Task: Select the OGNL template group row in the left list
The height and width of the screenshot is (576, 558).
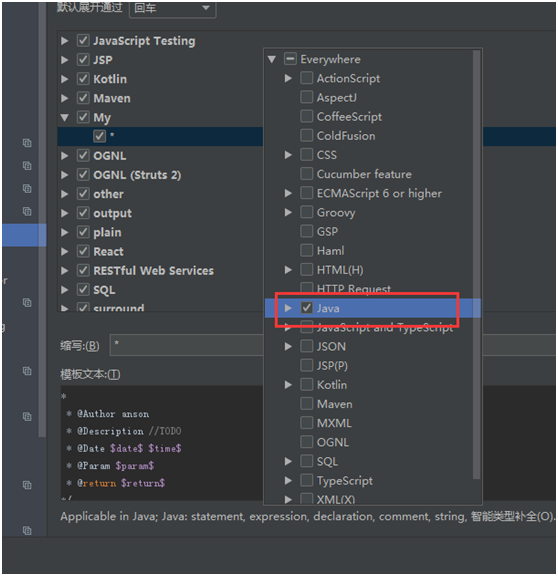Action: click(x=160, y=156)
